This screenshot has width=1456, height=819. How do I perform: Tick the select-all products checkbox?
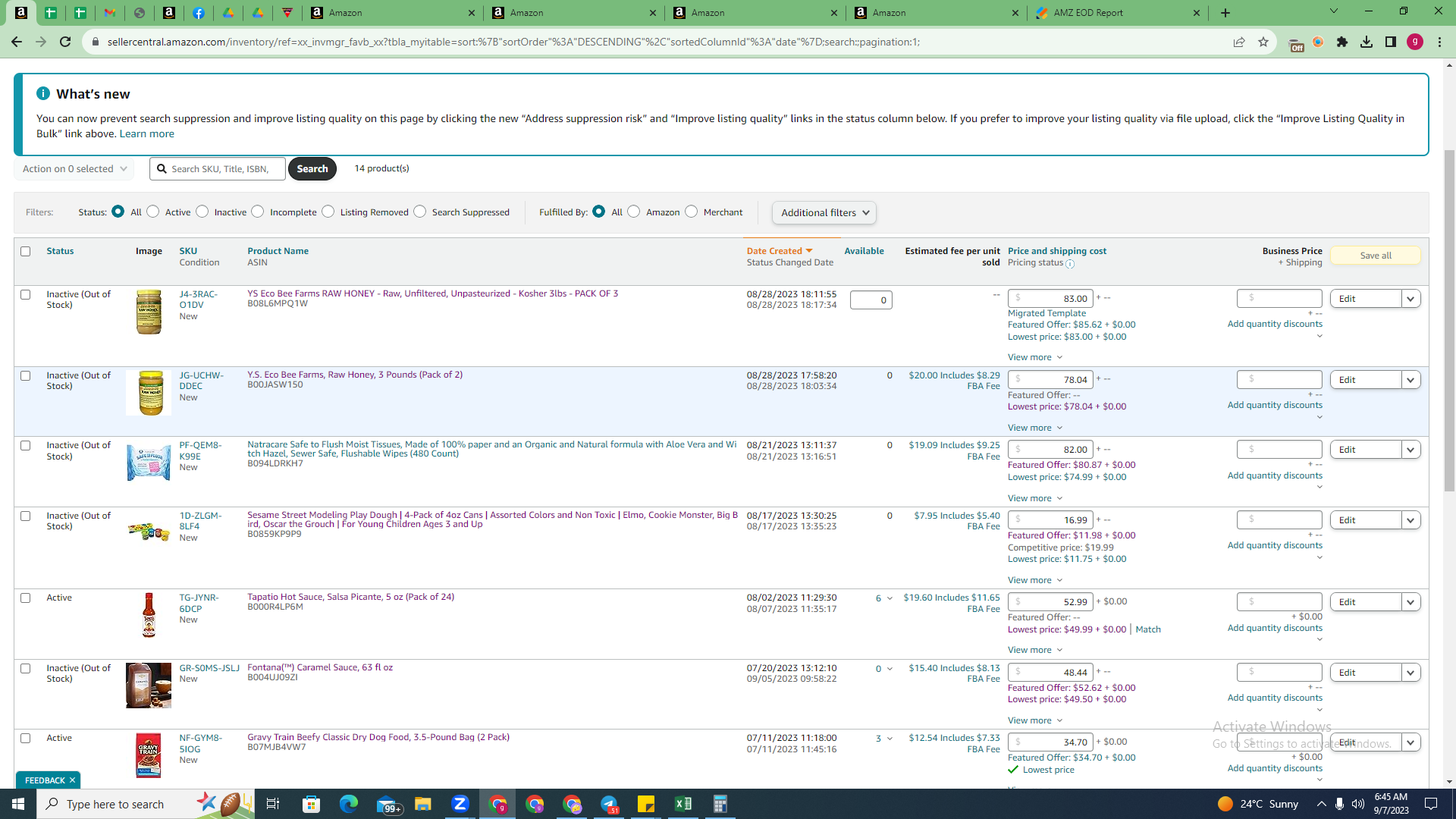26,251
